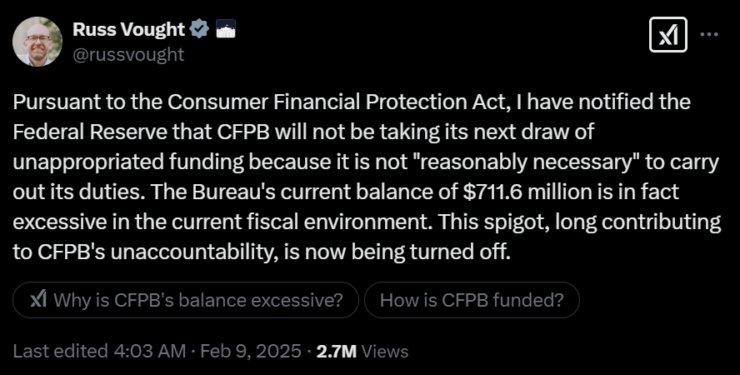Image resolution: width=740 pixels, height=375 pixels.
Task: Open the Grok explain-post icon
Action: click(668, 35)
